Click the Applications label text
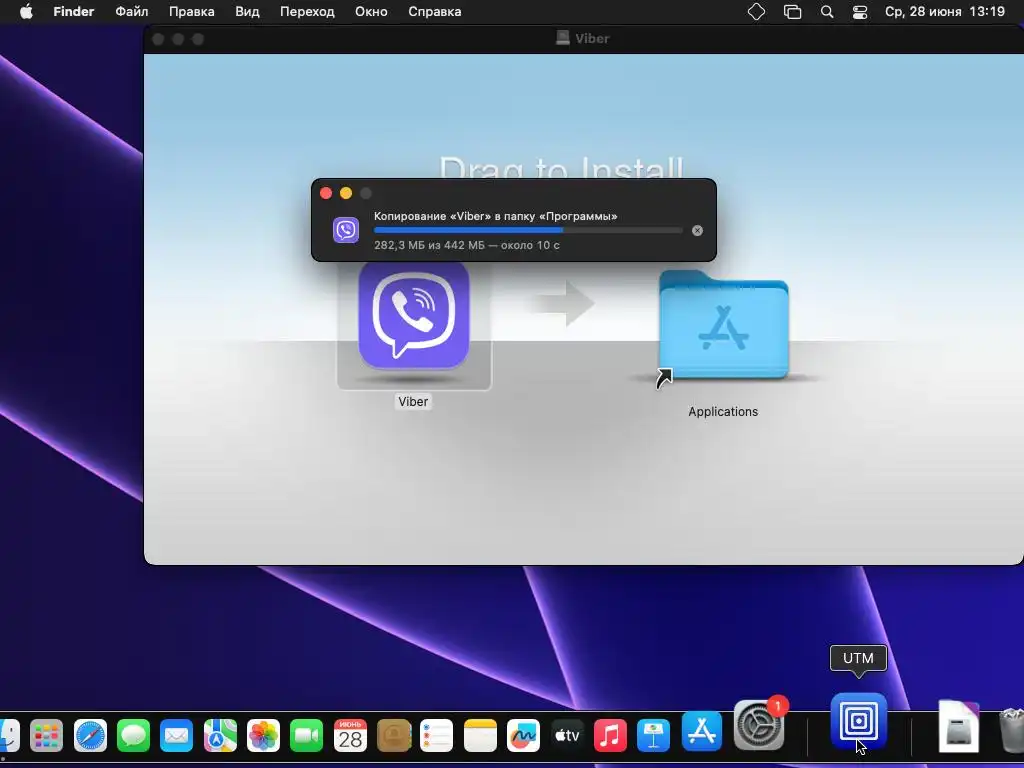Viewport: 1024px width, 768px height. pos(723,412)
